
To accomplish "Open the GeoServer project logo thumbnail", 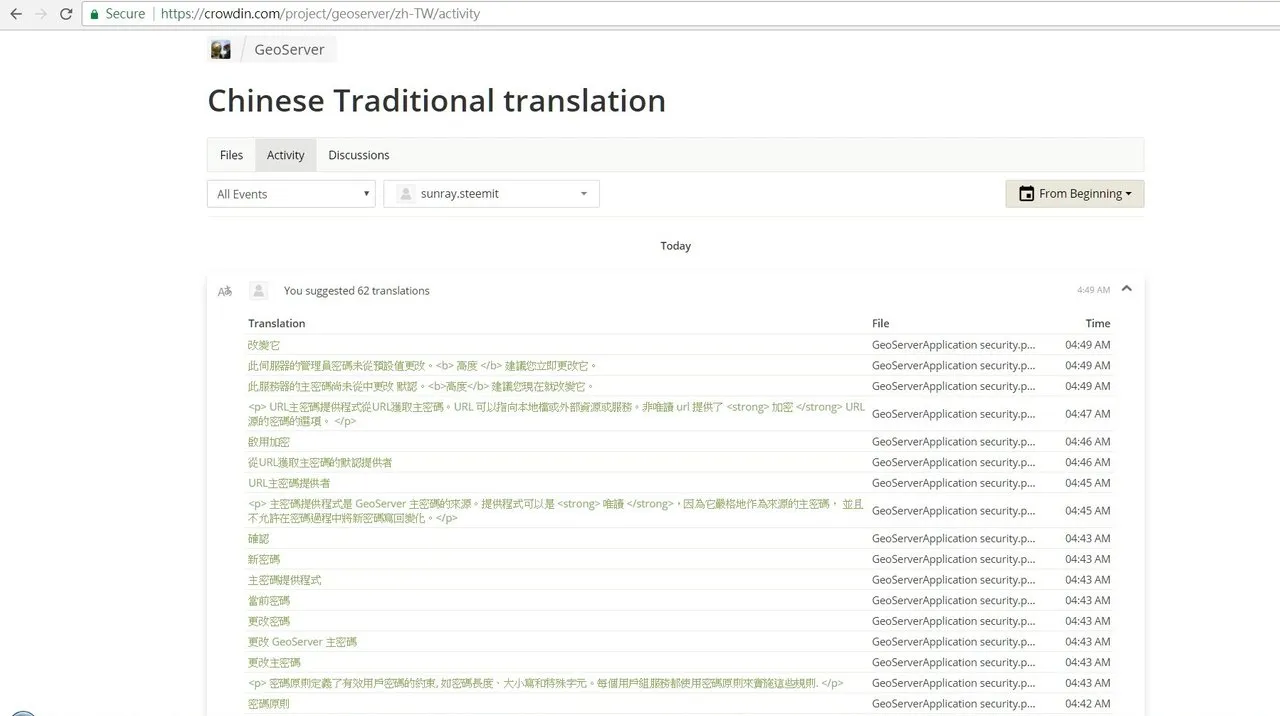I will tap(221, 49).
